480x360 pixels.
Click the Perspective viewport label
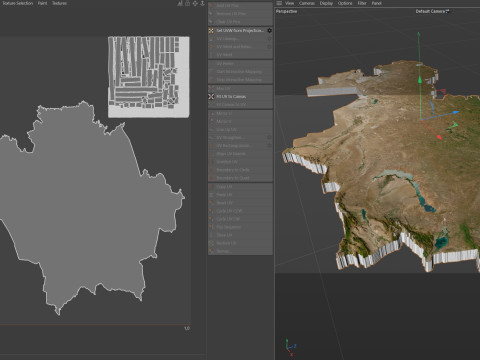pos(286,11)
